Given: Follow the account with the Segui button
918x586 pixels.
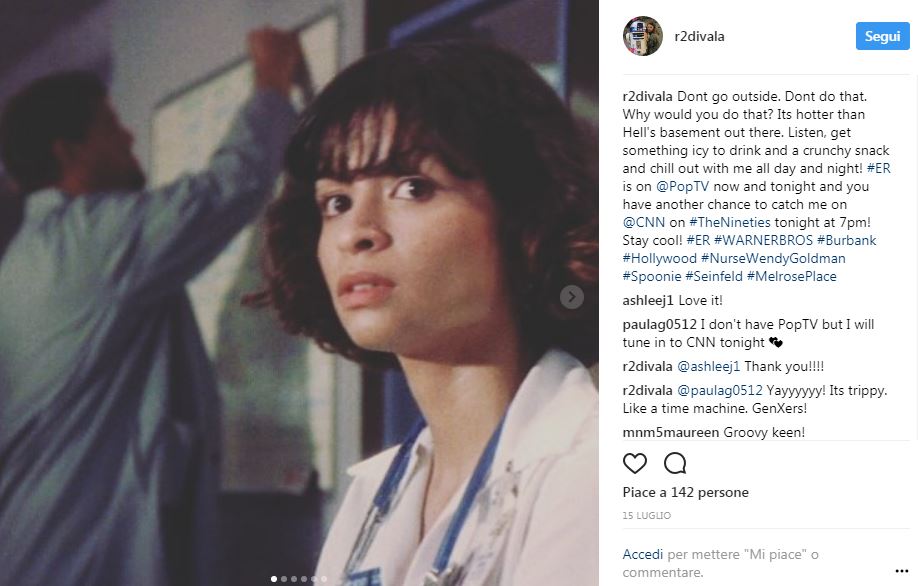Looking at the screenshot, I should [x=882, y=36].
